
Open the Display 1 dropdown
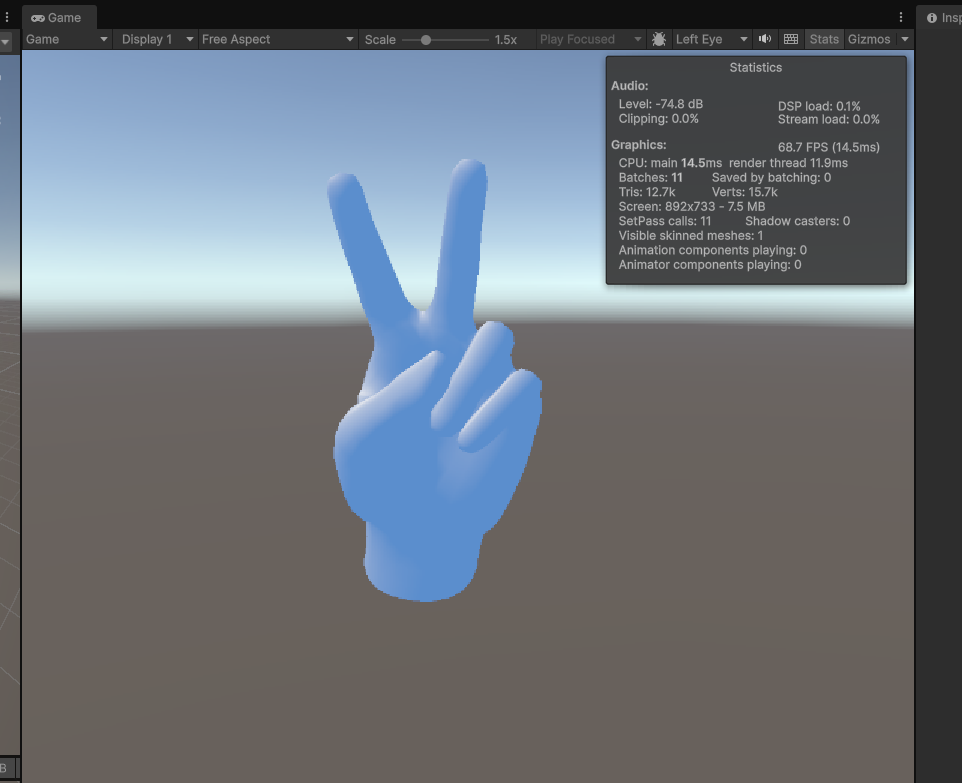pos(157,39)
